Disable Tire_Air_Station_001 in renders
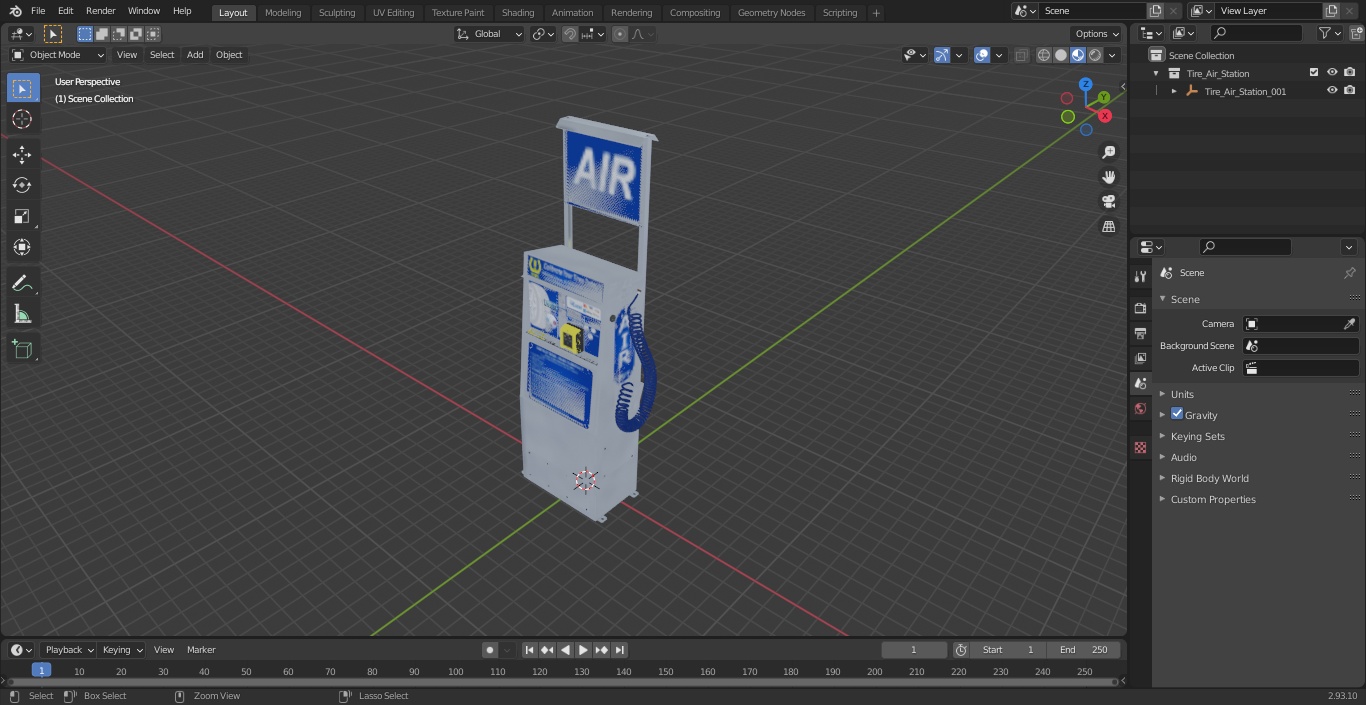This screenshot has height=705, width=1366. click(1350, 91)
